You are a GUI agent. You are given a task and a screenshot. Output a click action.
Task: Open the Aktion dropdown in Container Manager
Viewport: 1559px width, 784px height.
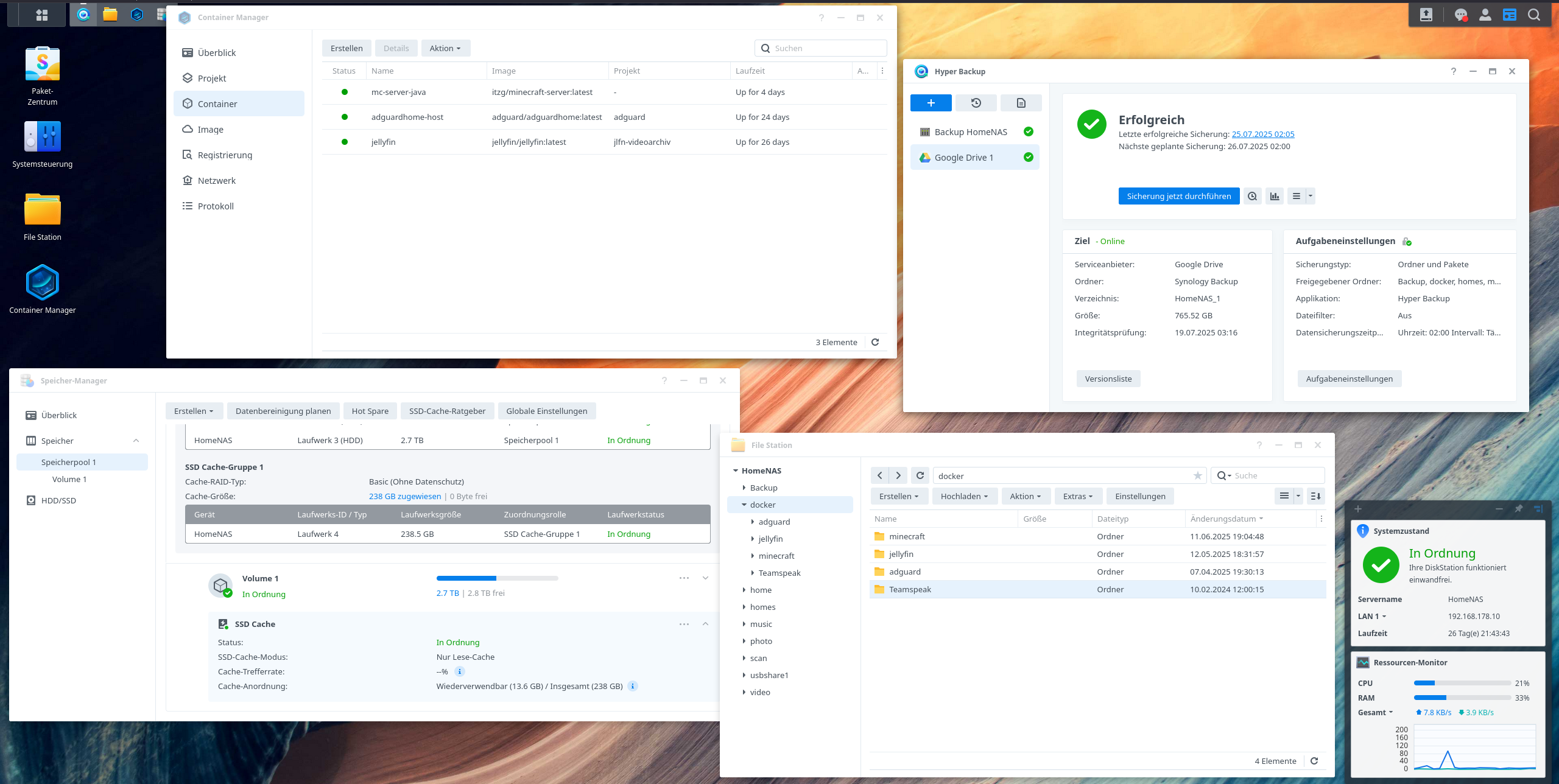[x=445, y=48]
